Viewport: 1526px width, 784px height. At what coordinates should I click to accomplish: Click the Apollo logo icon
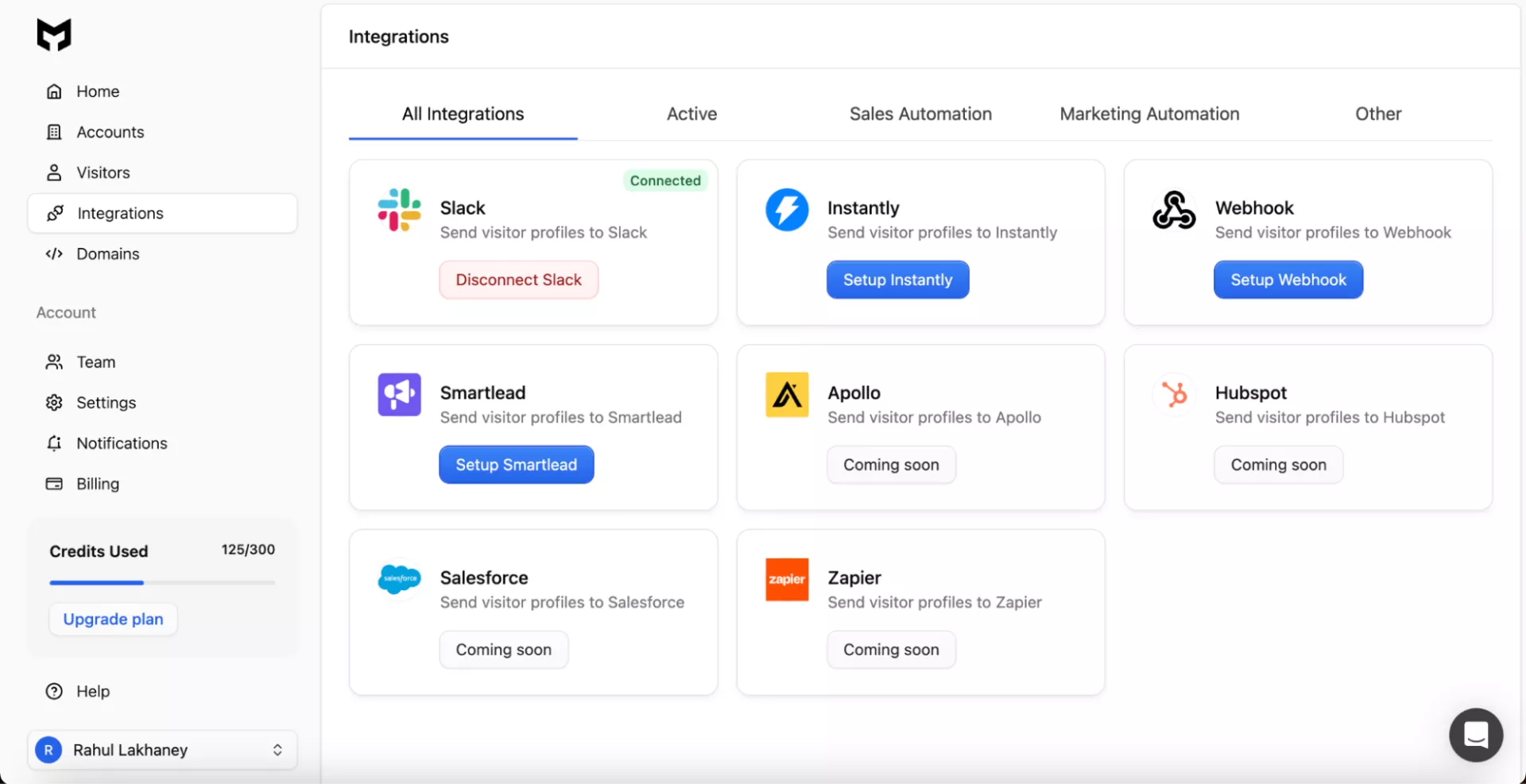tap(787, 395)
